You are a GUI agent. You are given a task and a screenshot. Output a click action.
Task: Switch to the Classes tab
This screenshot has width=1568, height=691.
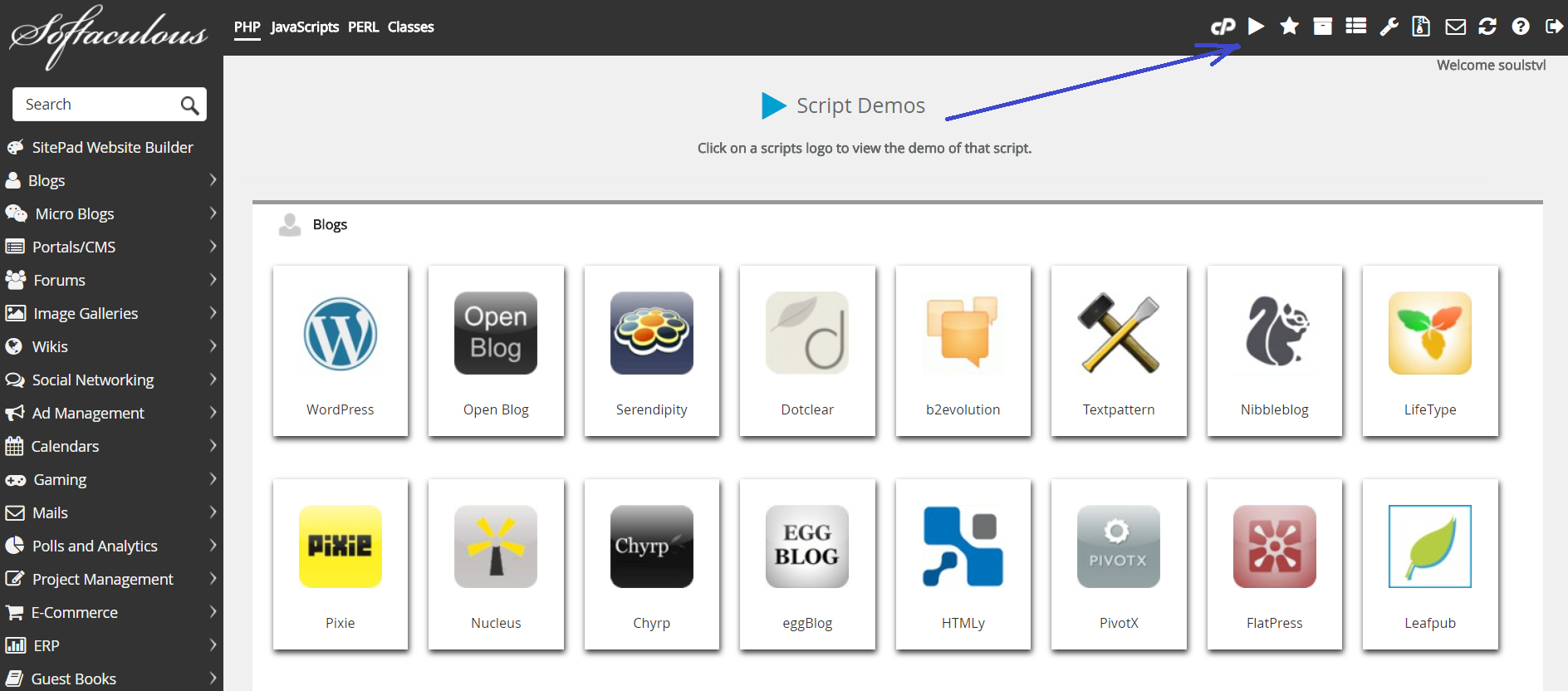point(411,27)
